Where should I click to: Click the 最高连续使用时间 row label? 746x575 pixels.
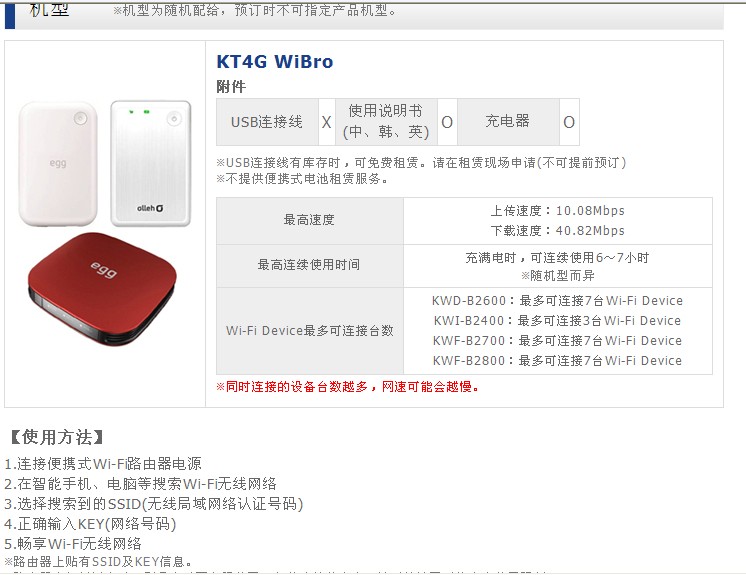tap(309, 265)
